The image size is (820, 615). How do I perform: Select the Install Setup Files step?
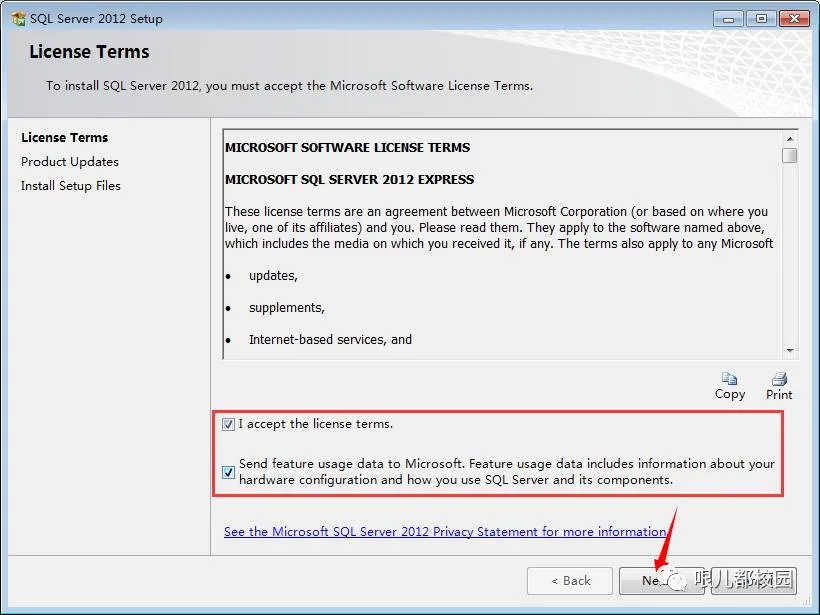[x=71, y=186]
